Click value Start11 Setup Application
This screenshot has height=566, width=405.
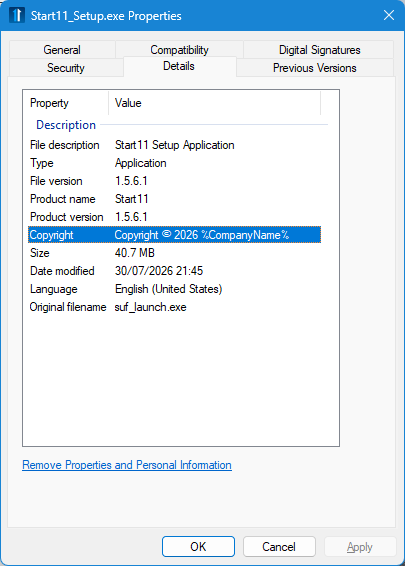point(175,145)
